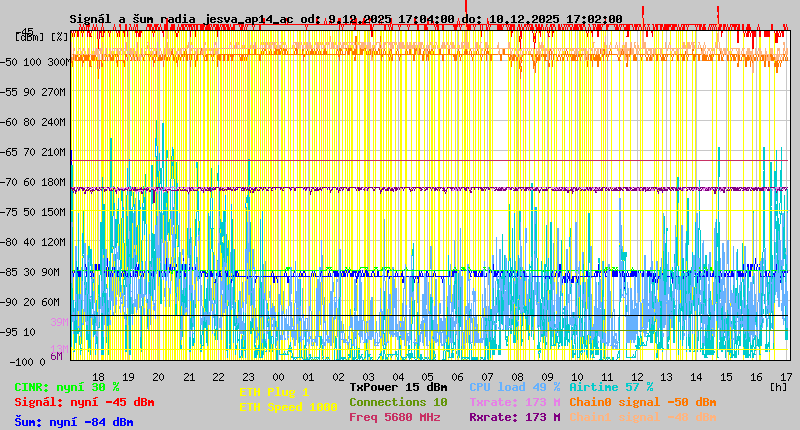This screenshot has width=800, height=430.
Task: Click hour label '11' on time axis
Action: [x=607, y=377]
